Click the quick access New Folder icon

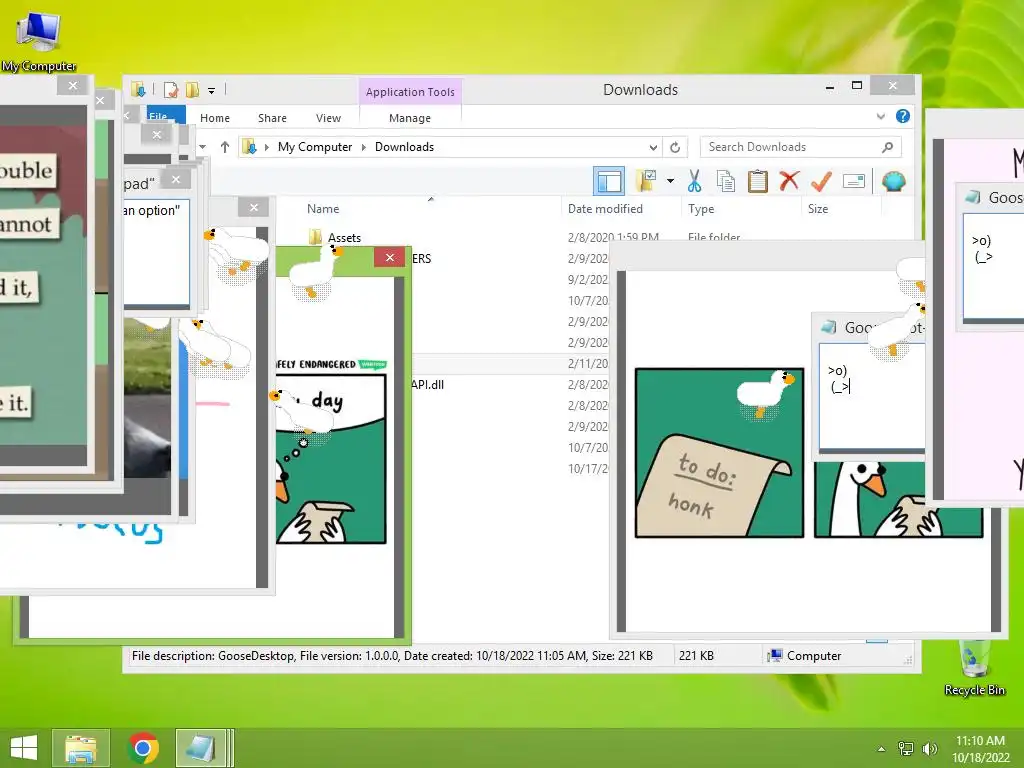click(192, 89)
